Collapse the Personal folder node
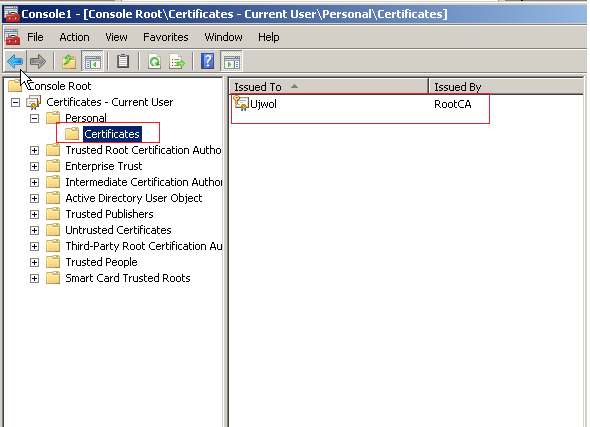This screenshot has width=590, height=427. tap(34, 118)
